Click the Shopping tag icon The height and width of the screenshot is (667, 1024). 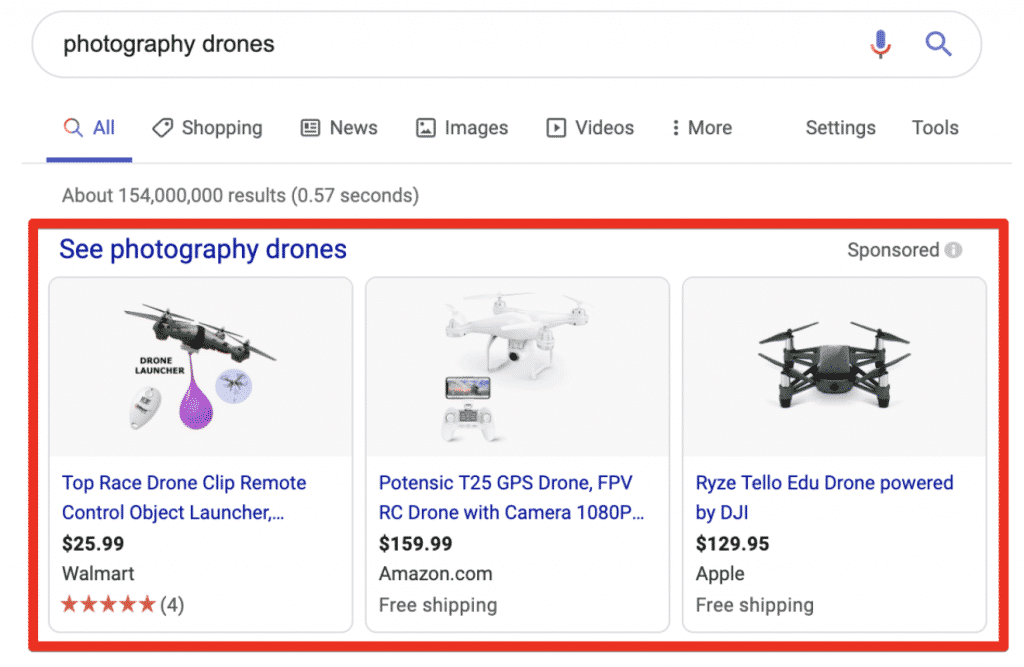click(163, 127)
